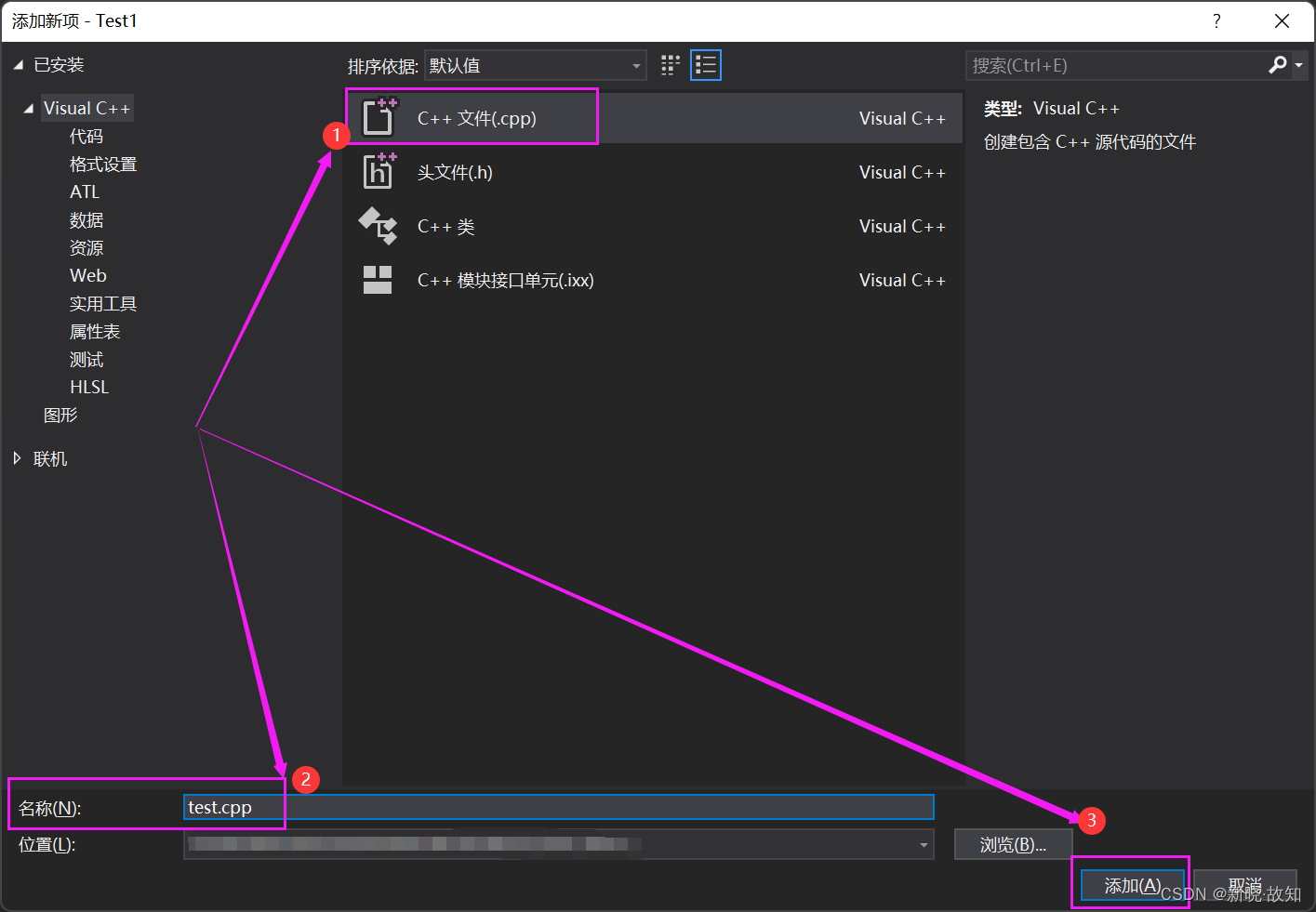
Task: Click the C++ 模块接口单元(.ixx) name
Action: coord(505,280)
